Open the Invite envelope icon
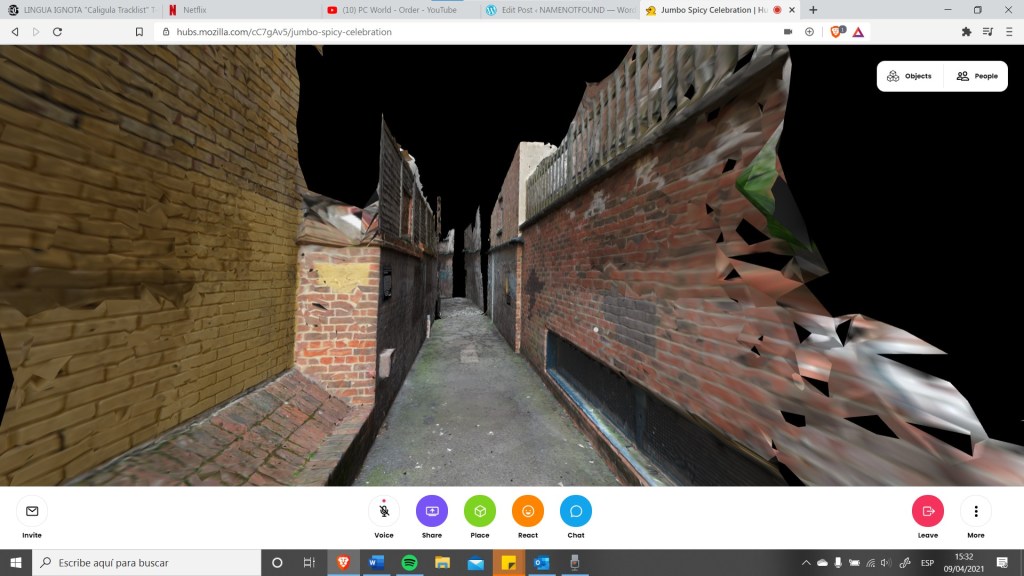 coord(32,511)
